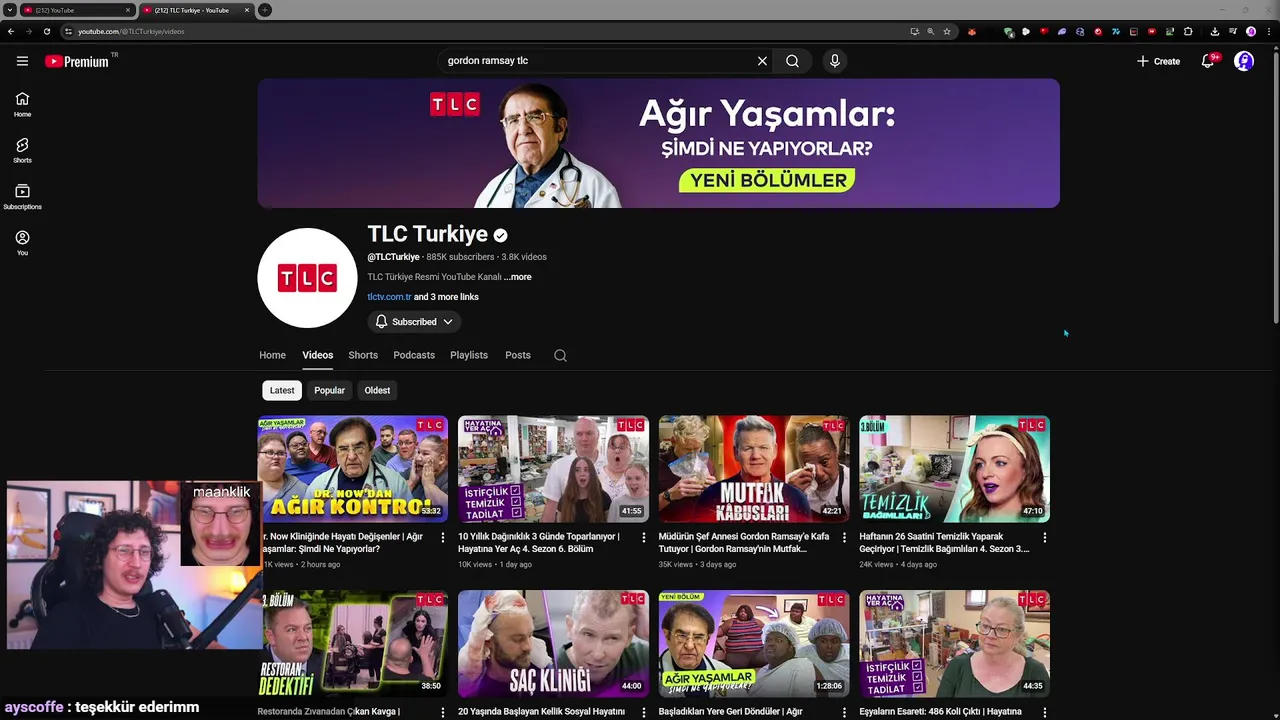Open the notifications bell
The height and width of the screenshot is (720, 1280).
[1208, 61]
